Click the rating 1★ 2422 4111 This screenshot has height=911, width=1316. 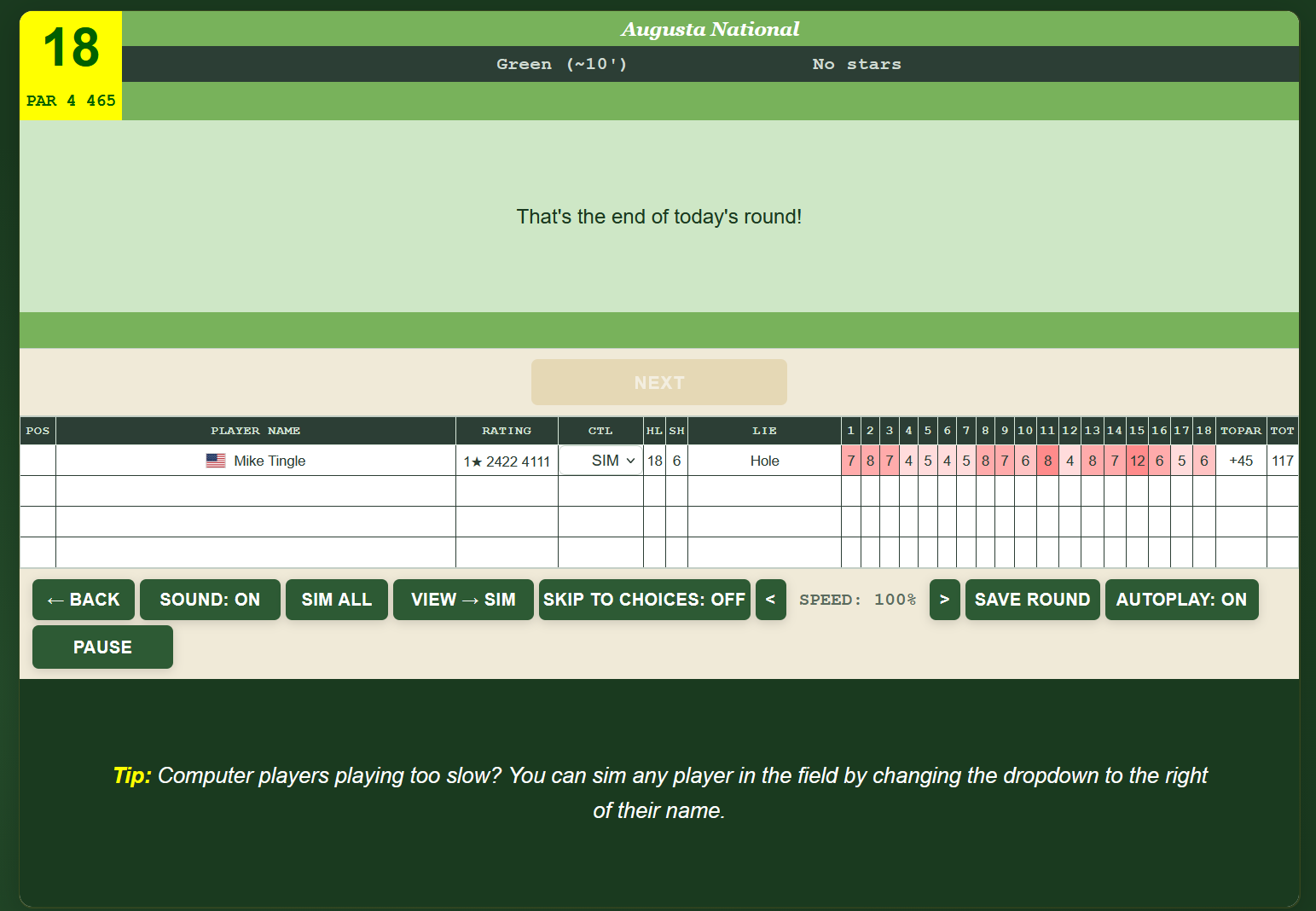[x=507, y=461]
